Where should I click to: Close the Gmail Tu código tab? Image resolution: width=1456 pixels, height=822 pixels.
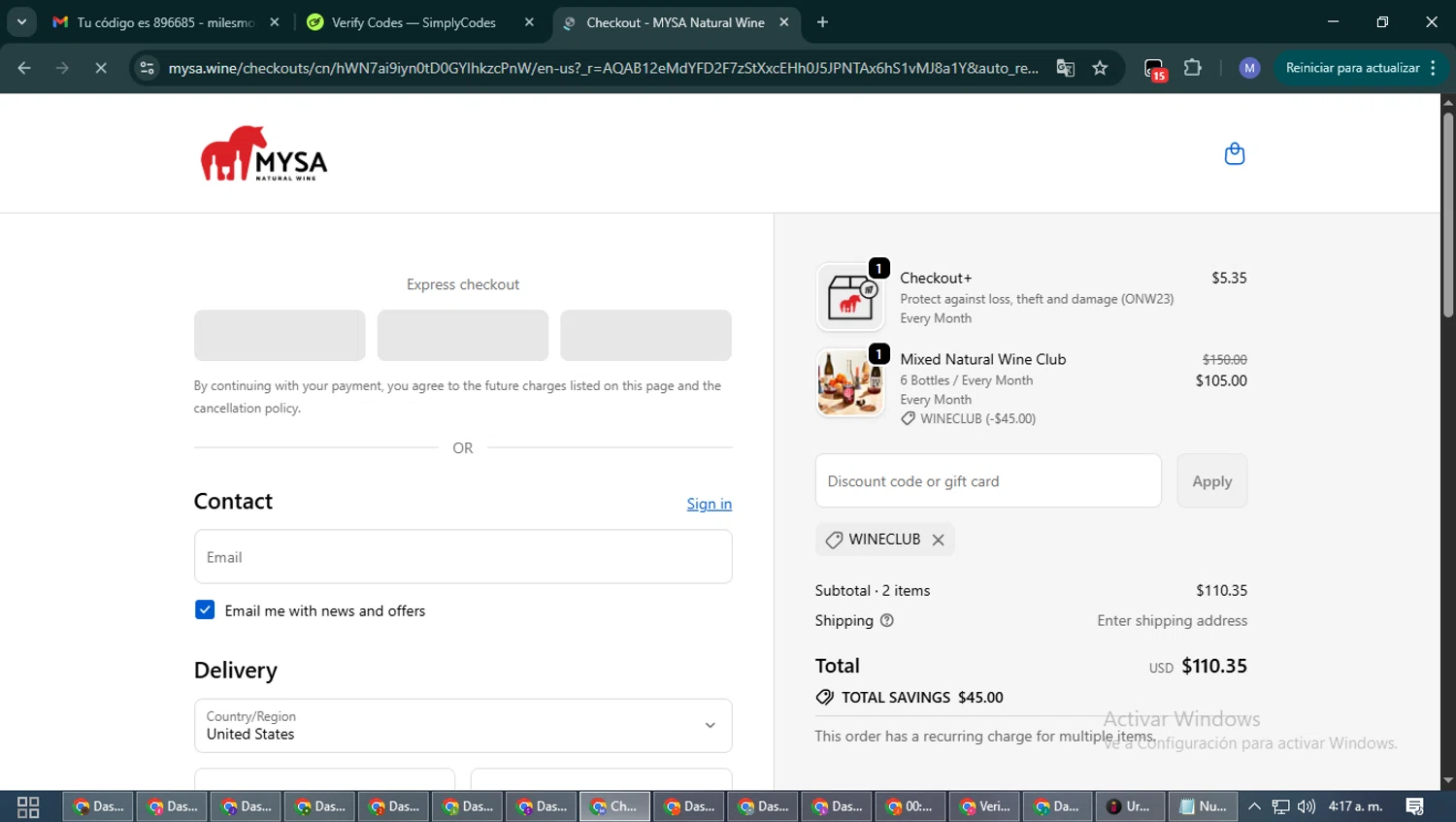tap(275, 22)
